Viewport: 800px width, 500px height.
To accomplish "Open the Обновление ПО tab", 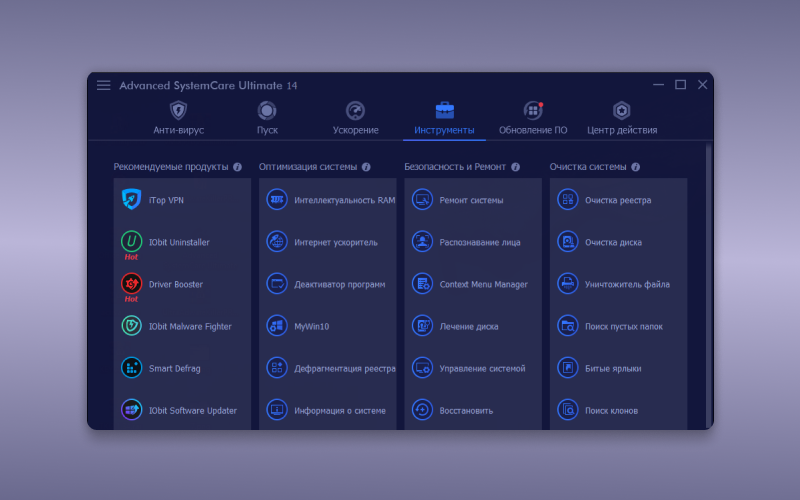I will (x=533, y=118).
